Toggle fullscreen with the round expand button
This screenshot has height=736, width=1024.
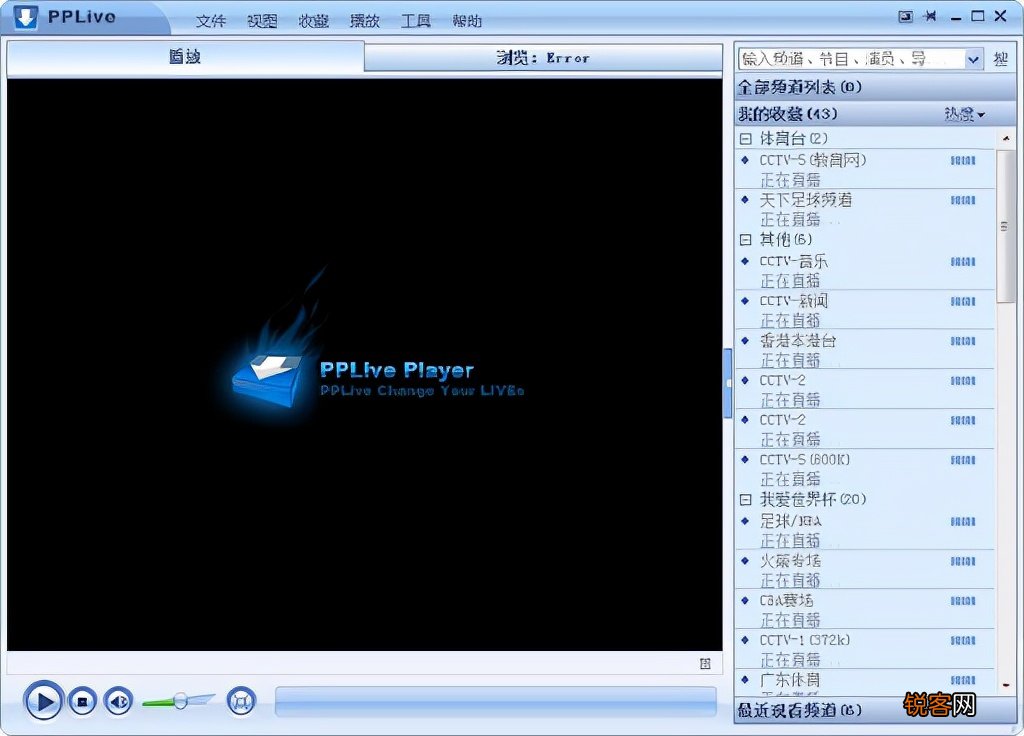click(x=241, y=701)
